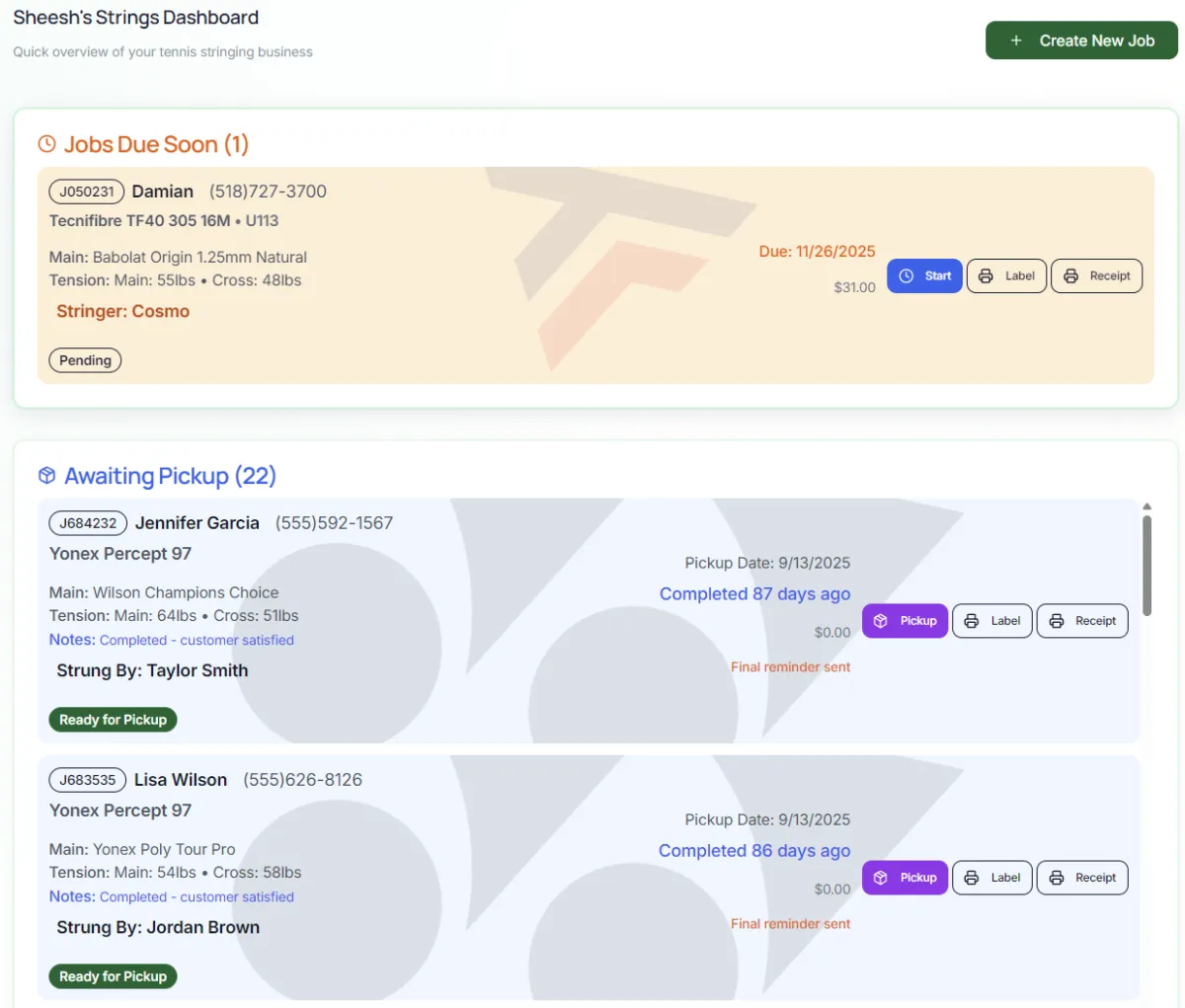Print receipt for Lisa Wilson's job
Screen dimensions: 1185x1008
click(x=1082, y=878)
